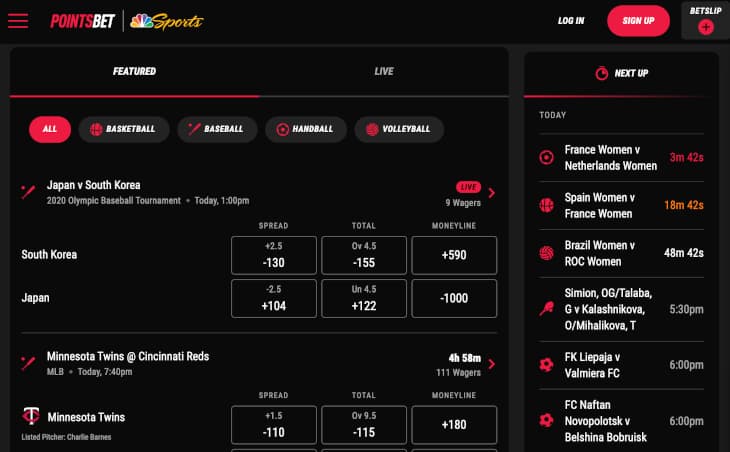Click baseball icon beside Twins @ Reds
The height and width of the screenshot is (452, 730).
pos(28,364)
